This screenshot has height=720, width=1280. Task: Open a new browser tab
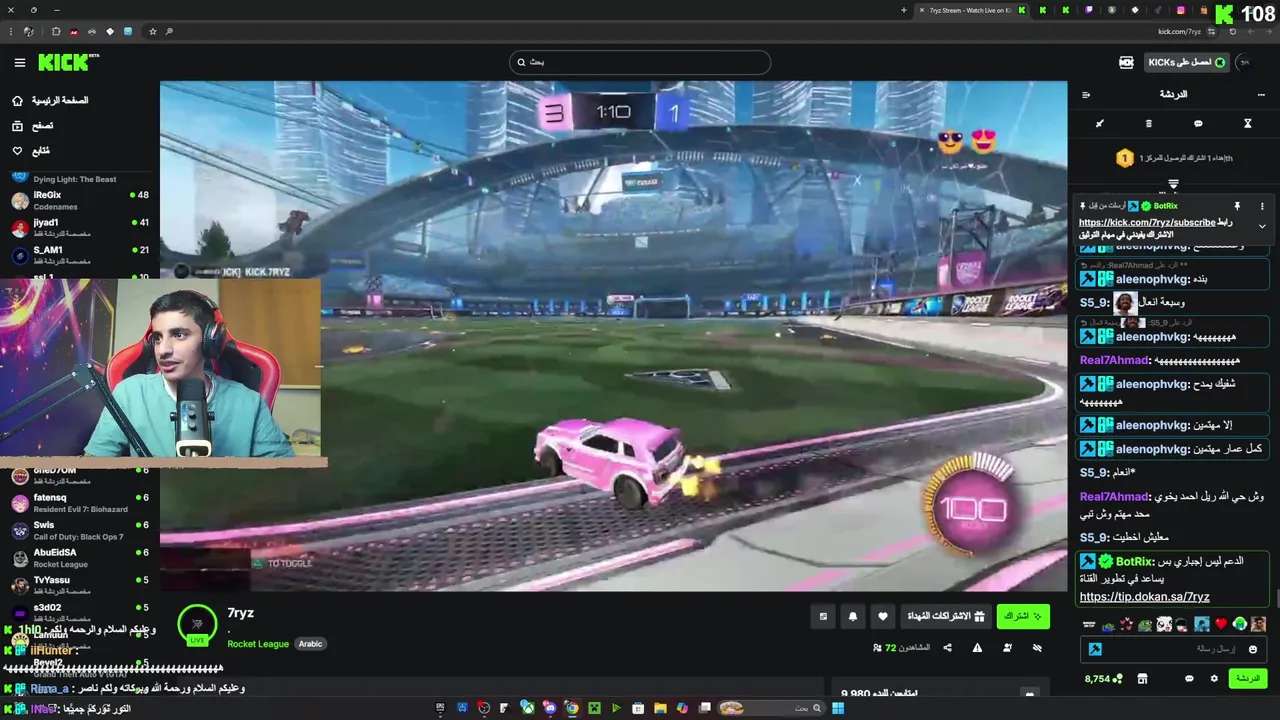click(904, 10)
